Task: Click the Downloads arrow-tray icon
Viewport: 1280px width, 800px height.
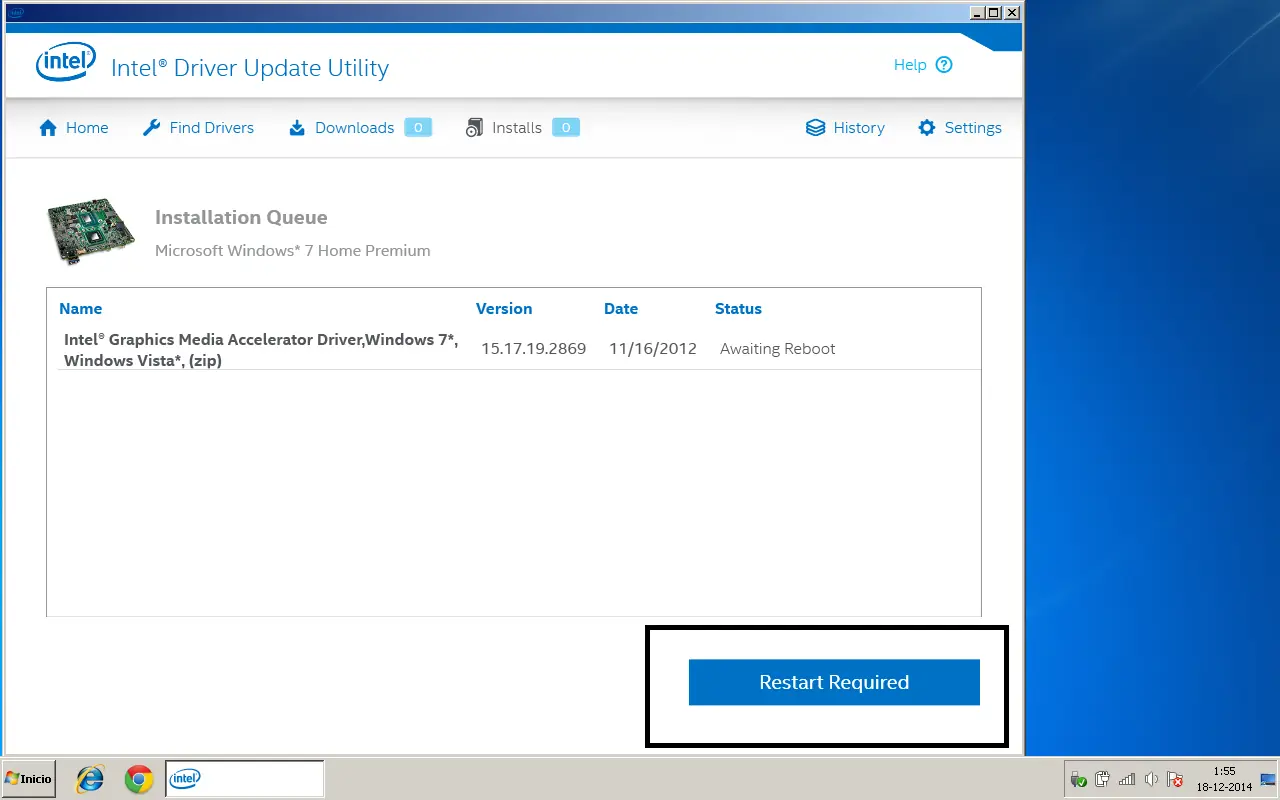Action: (x=297, y=128)
